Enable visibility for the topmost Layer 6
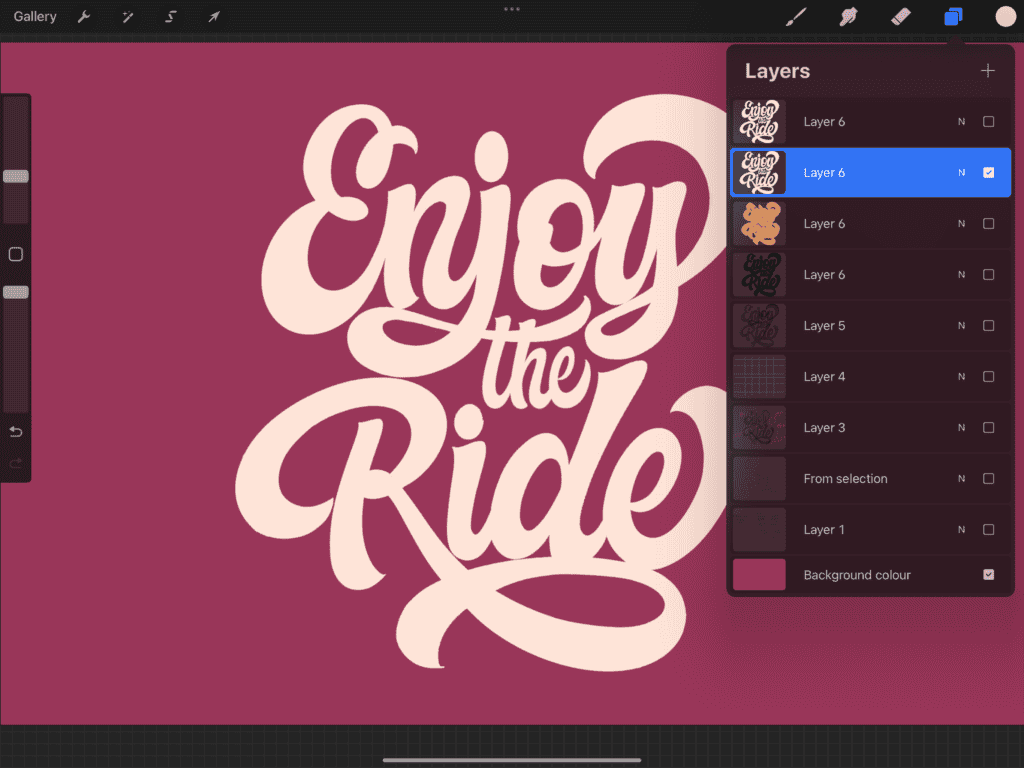This screenshot has width=1024, height=768. click(x=989, y=121)
